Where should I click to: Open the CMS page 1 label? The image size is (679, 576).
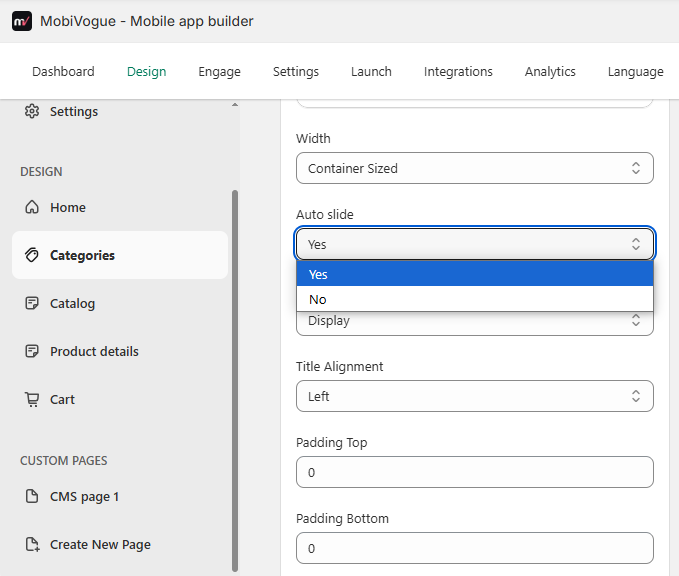point(84,497)
